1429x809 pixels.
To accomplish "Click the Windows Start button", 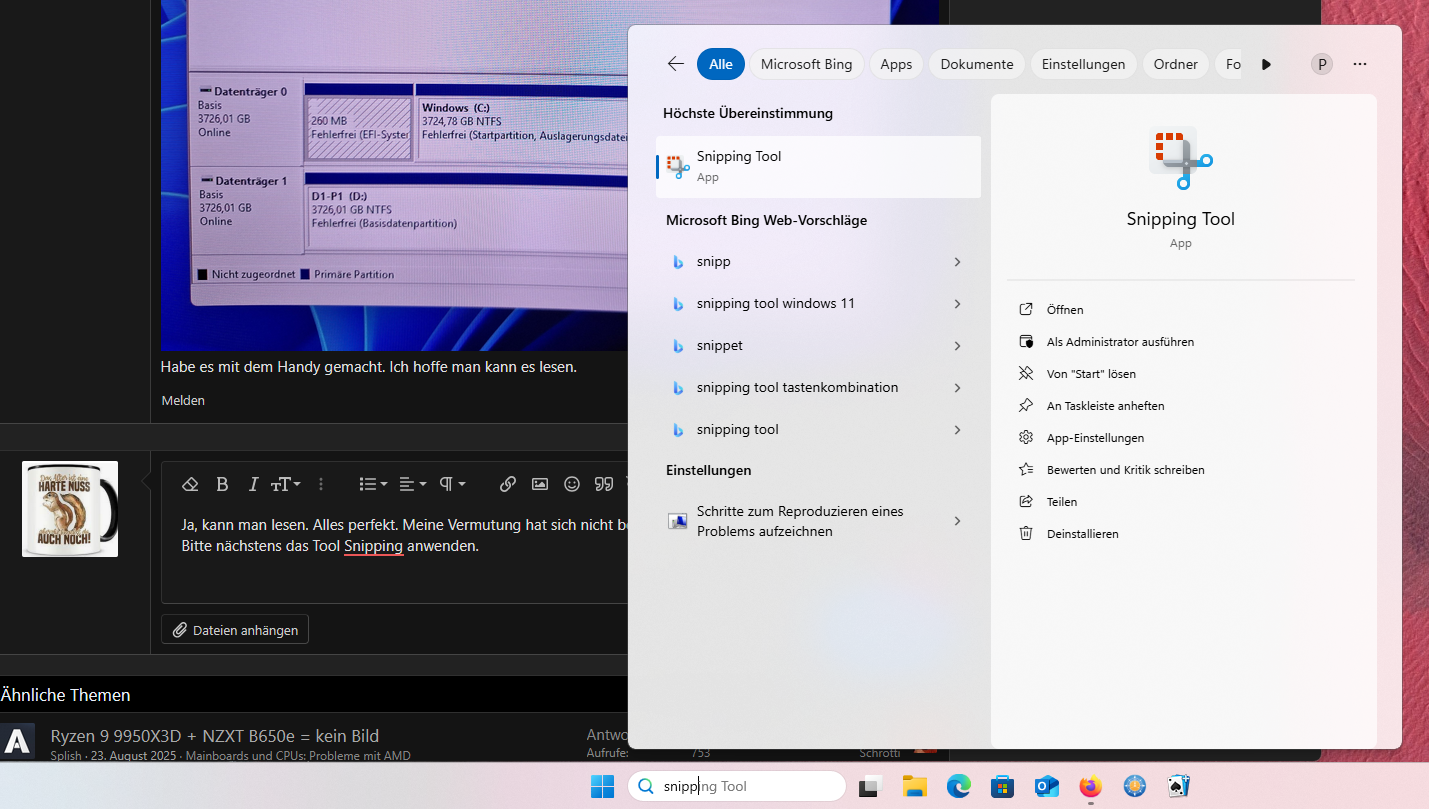I will (x=602, y=787).
